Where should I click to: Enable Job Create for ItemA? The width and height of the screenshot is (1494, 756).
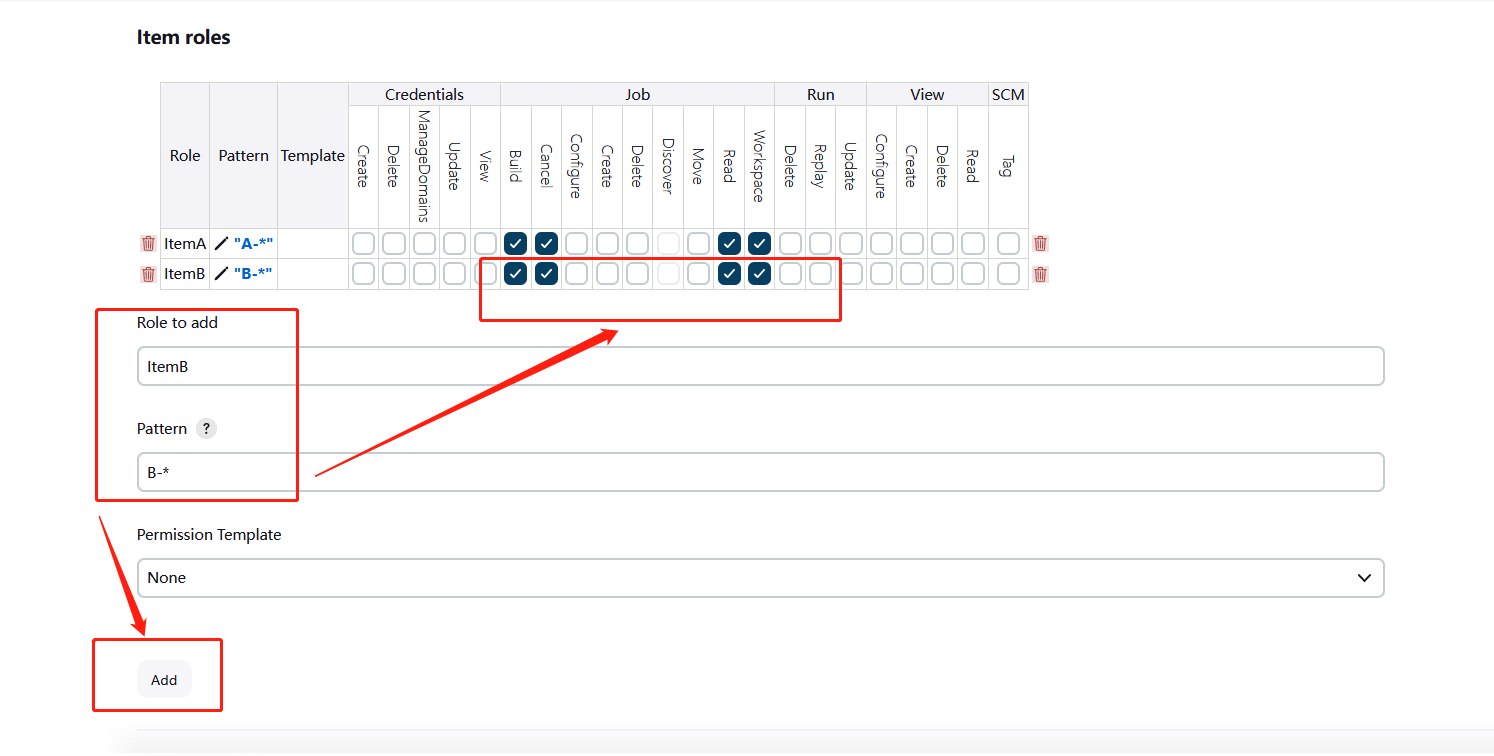(607, 243)
